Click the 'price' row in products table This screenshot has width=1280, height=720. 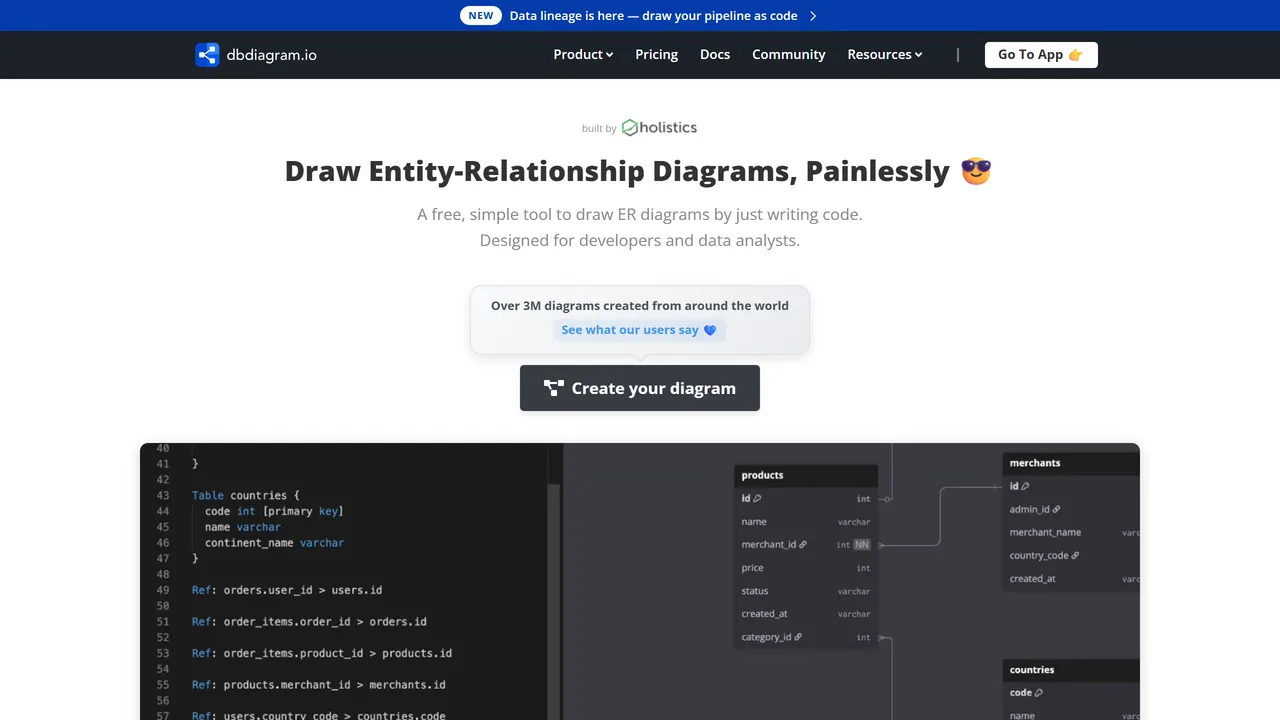806,568
